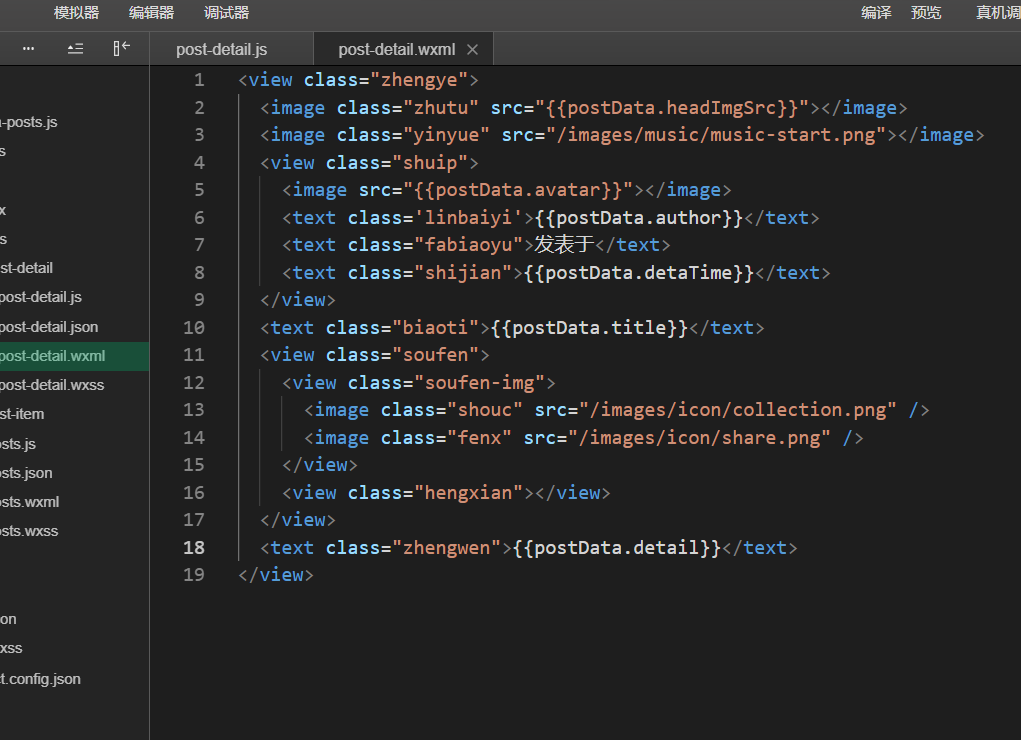
Task: Click line number 18 in the gutter
Action: point(194,547)
